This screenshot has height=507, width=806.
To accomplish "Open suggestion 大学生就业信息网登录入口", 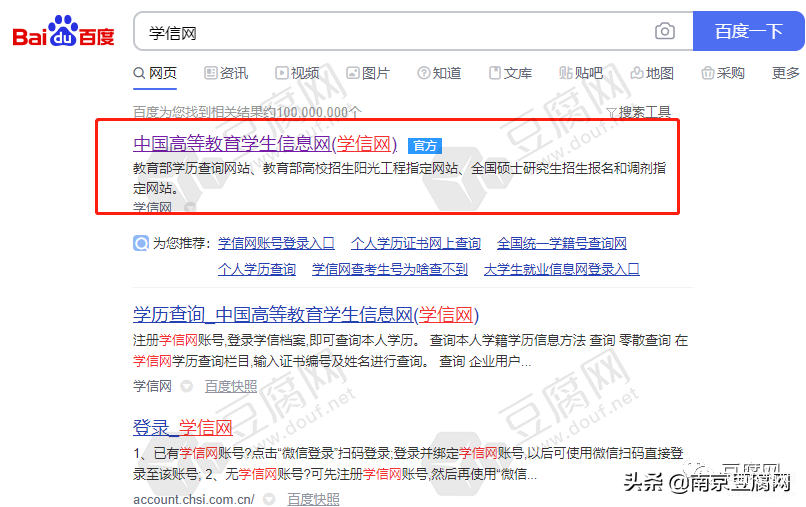I will [562, 269].
